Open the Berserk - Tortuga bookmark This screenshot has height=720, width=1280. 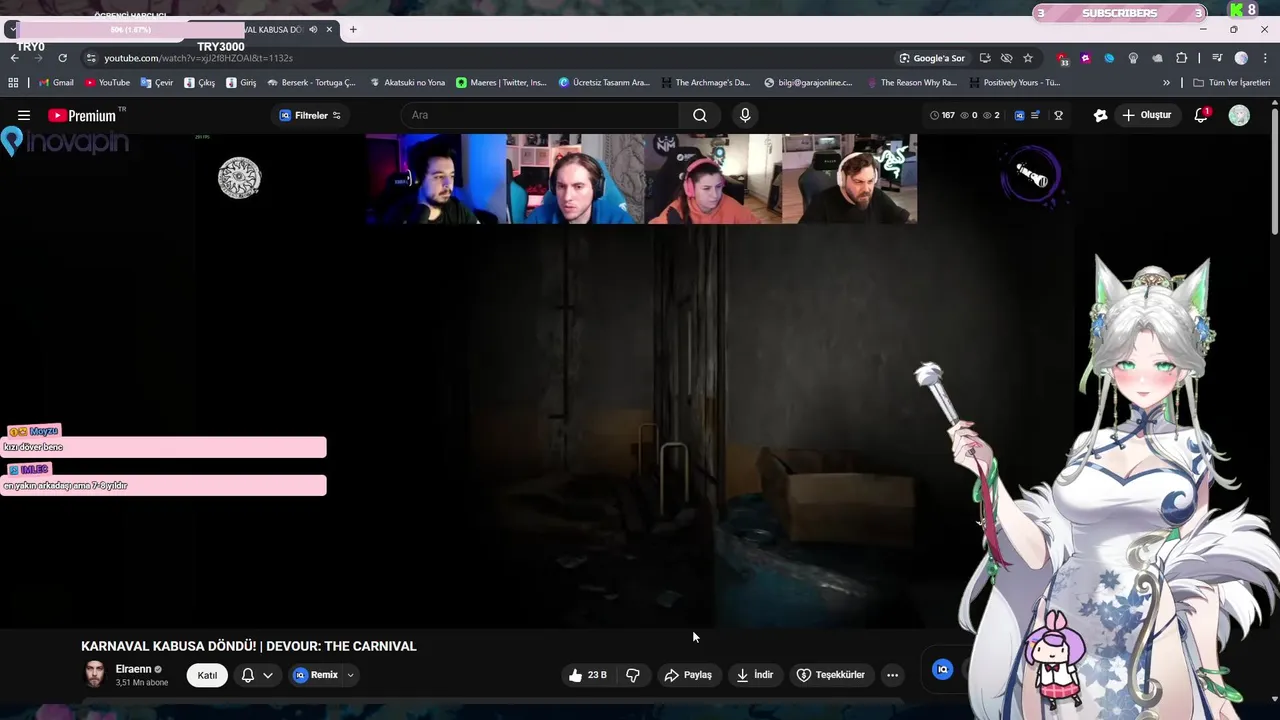click(311, 83)
